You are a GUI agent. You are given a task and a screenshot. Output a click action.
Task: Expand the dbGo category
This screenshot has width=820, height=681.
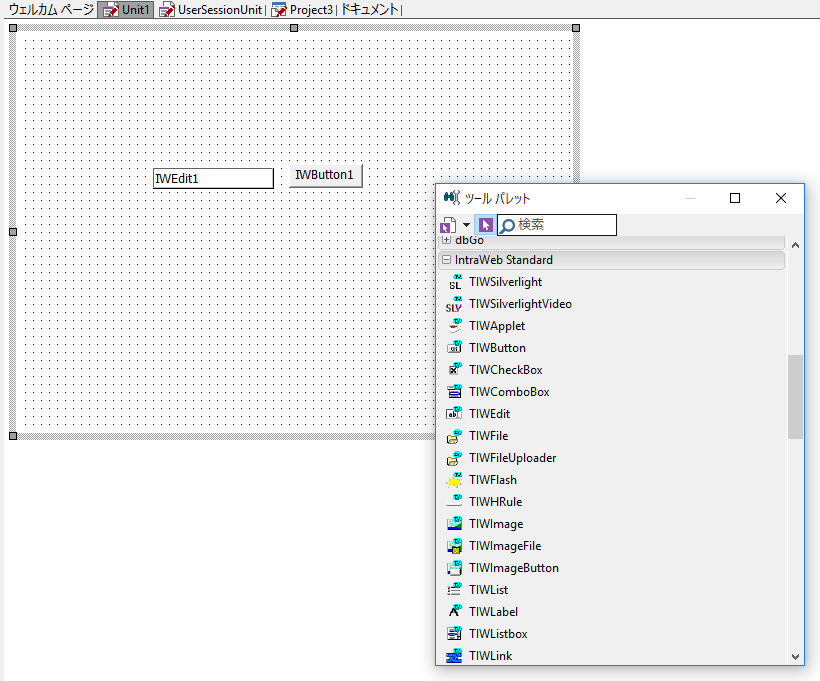click(446, 240)
